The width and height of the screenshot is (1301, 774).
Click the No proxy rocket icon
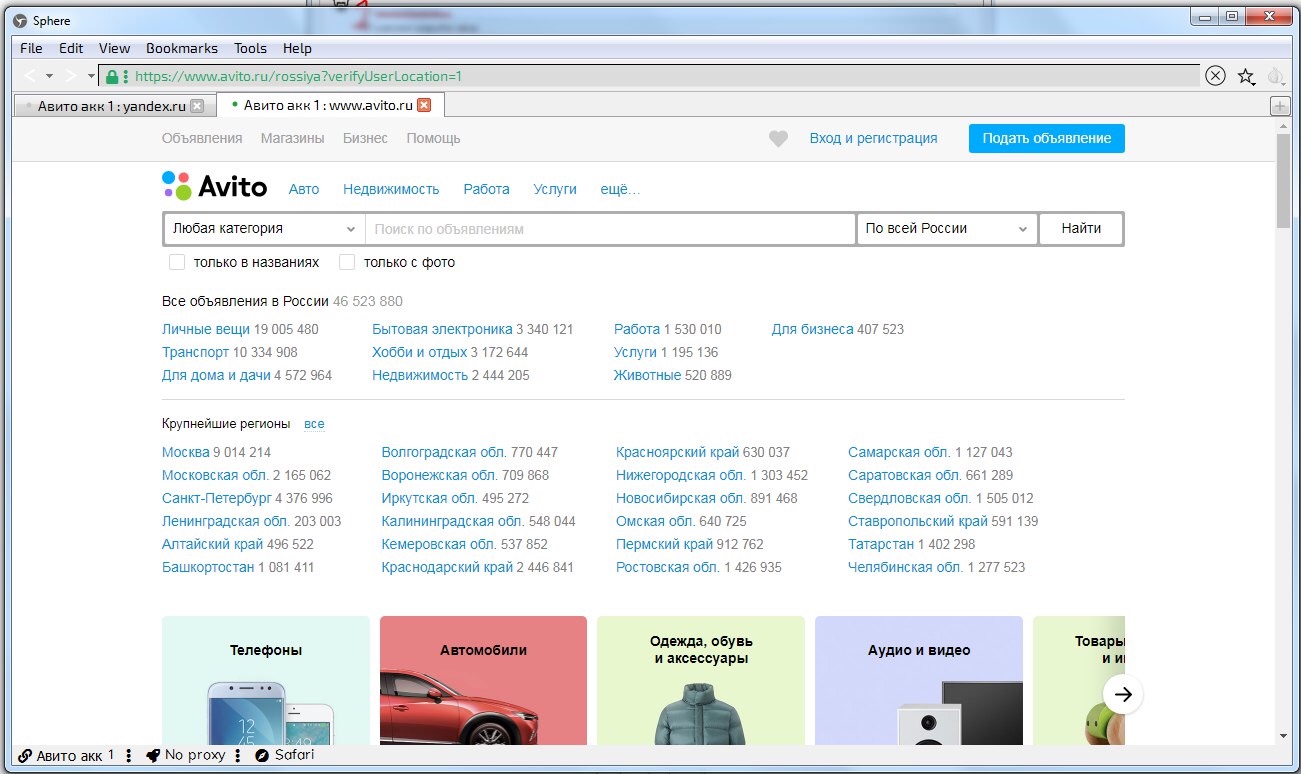[153, 755]
